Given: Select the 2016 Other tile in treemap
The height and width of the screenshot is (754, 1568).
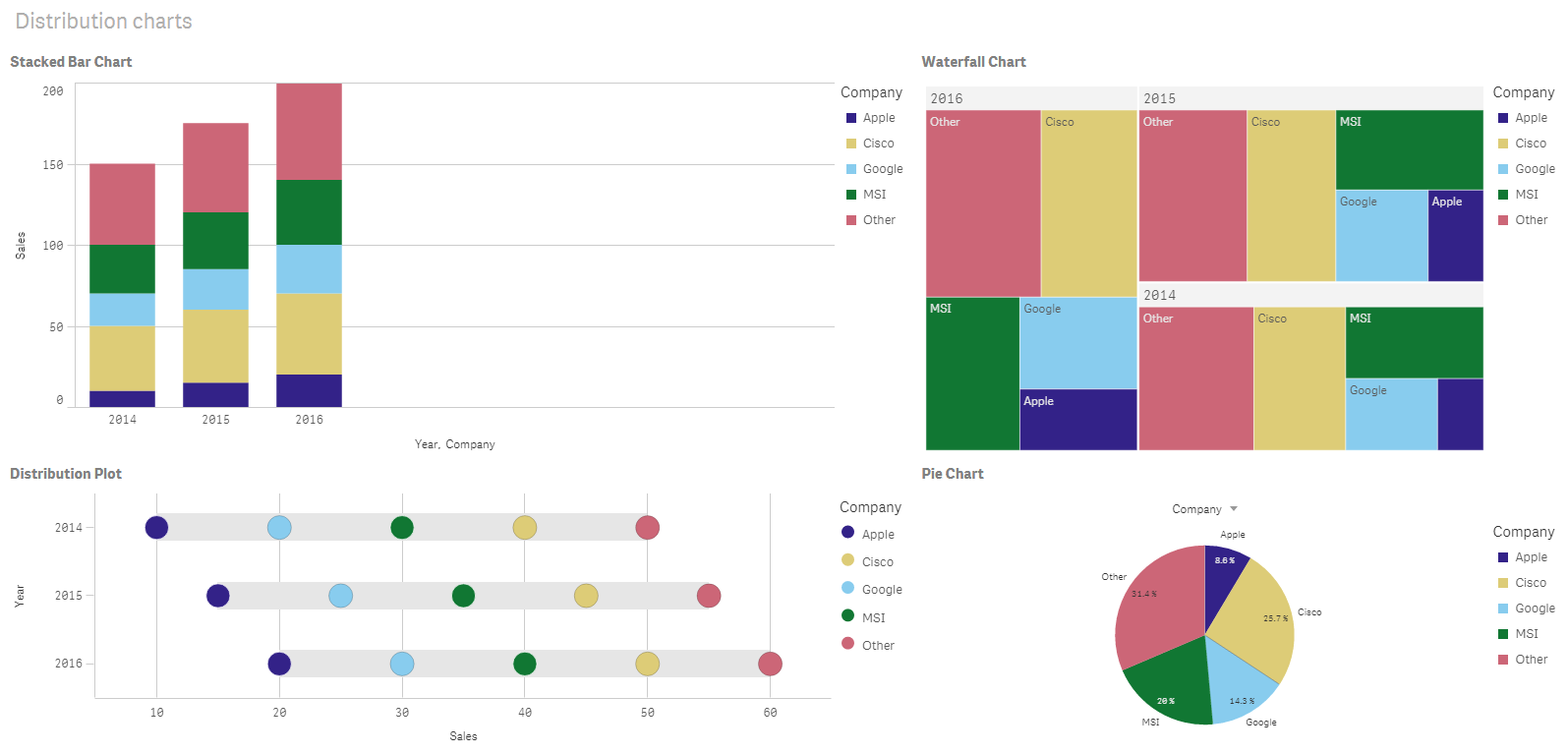Looking at the screenshot, I should tap(983, 203).
